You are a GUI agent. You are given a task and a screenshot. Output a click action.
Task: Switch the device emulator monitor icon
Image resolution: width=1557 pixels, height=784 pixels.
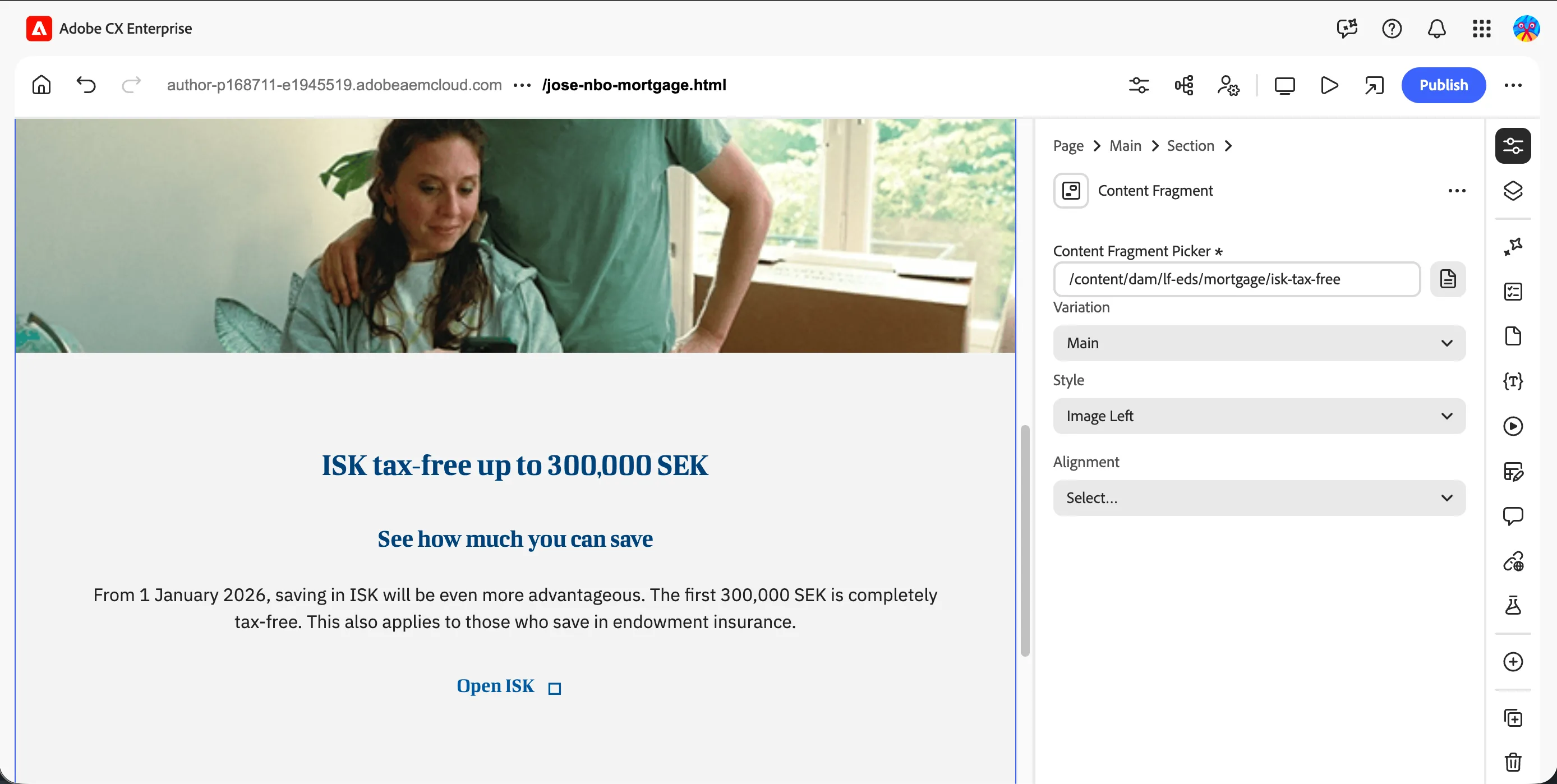(x=1284, y=85)
